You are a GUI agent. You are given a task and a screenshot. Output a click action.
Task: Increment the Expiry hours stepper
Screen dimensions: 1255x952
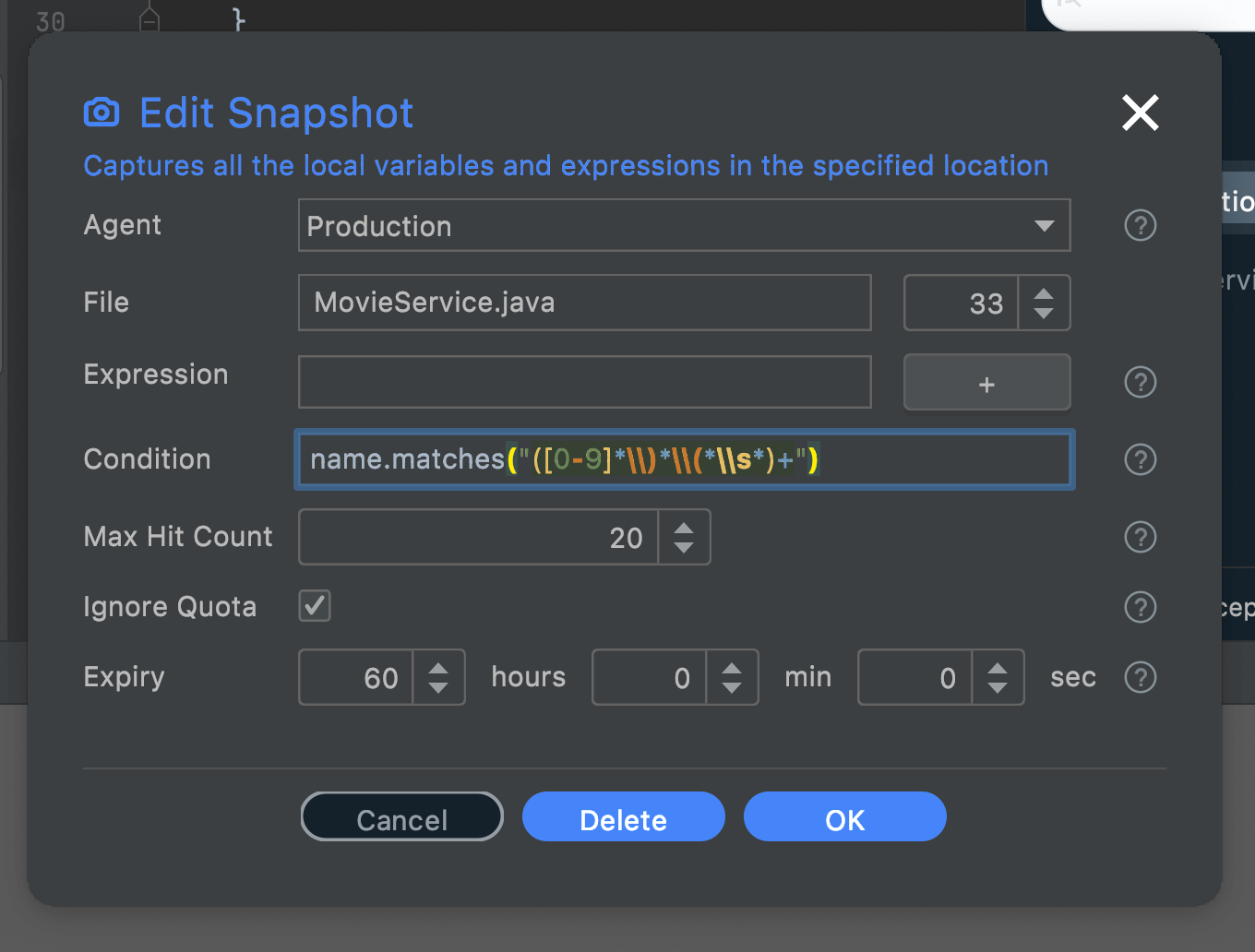click(x=438, y=669)
